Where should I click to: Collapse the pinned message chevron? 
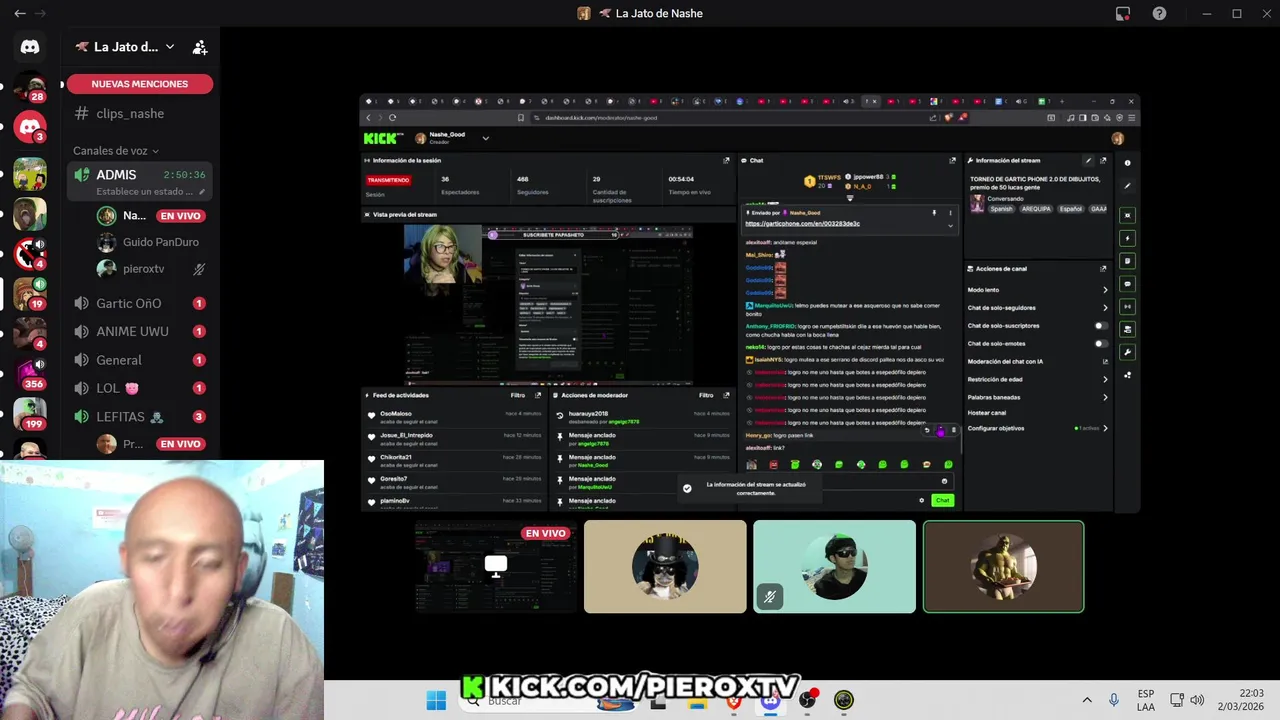pyautogui.click(x=950, y=226)
